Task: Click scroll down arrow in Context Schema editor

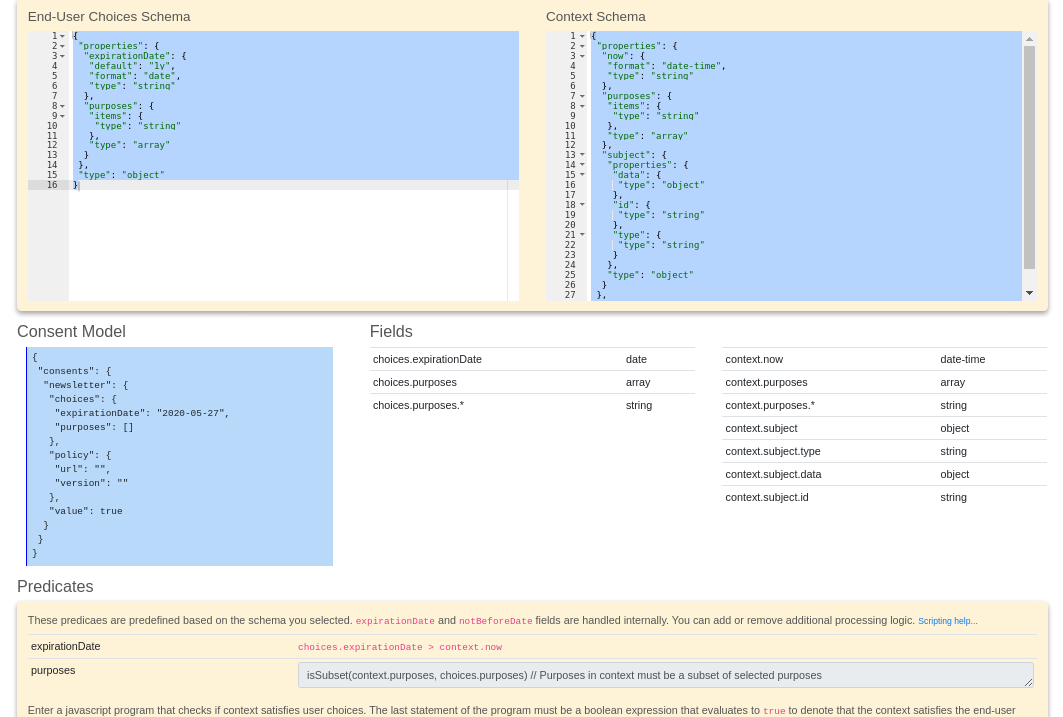Action: 1029,293
